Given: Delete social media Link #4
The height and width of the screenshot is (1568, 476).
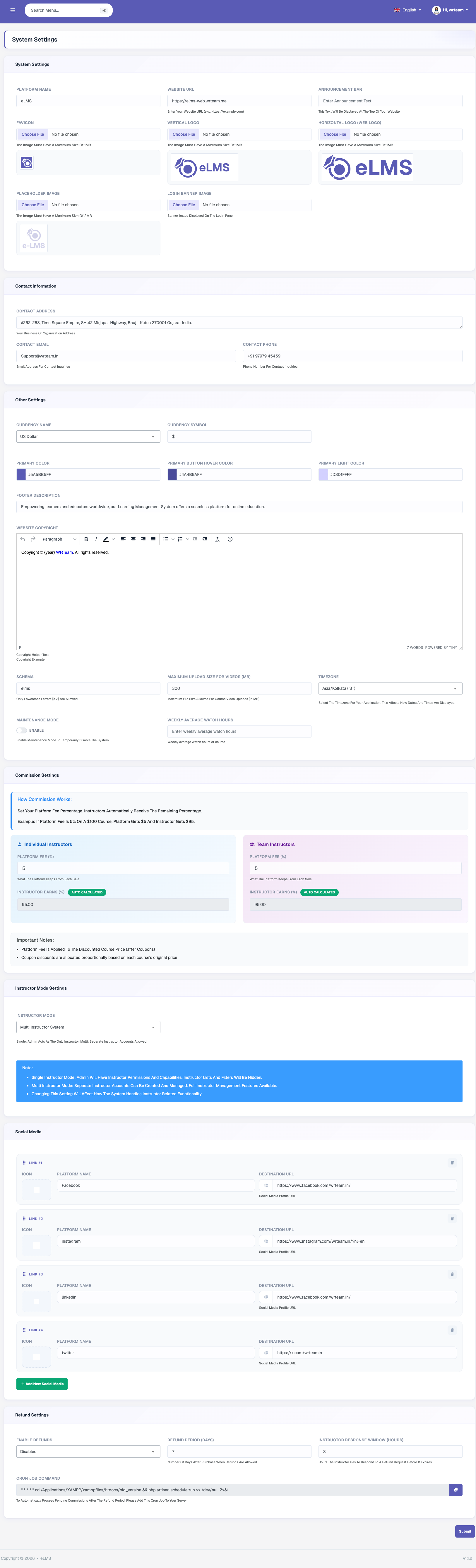Looking at the screenshot, I should pyautogui.click(x=452, y=1330).
